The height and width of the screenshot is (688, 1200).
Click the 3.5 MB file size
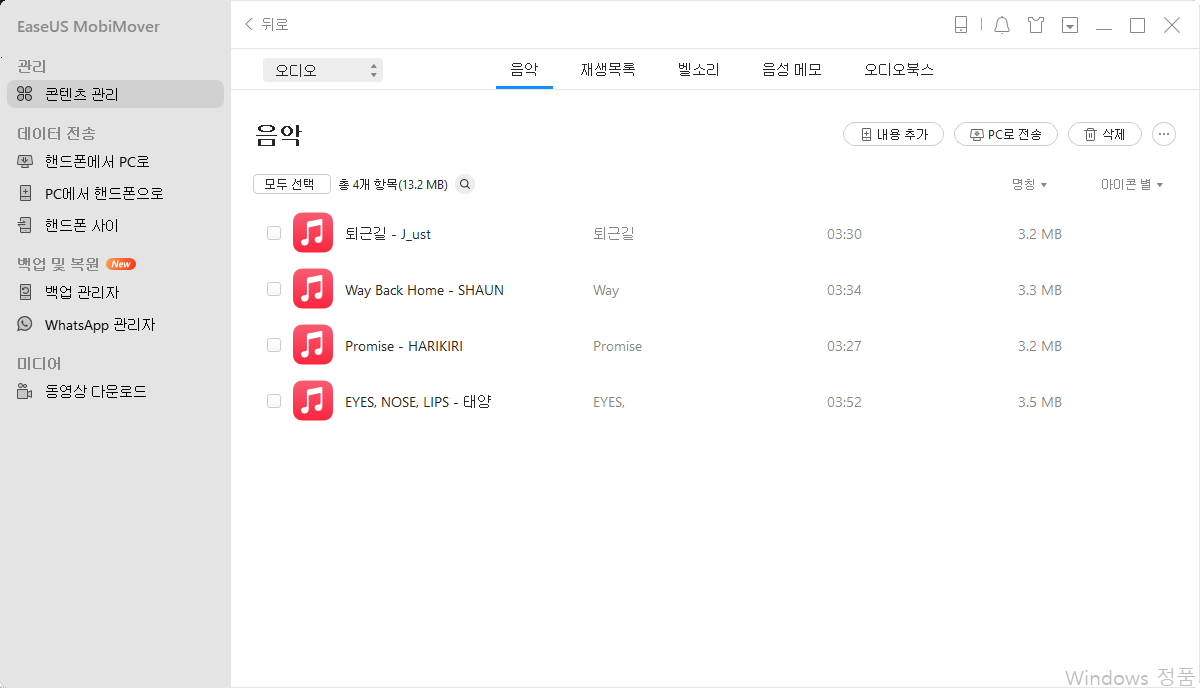[x=1040, y=402]
